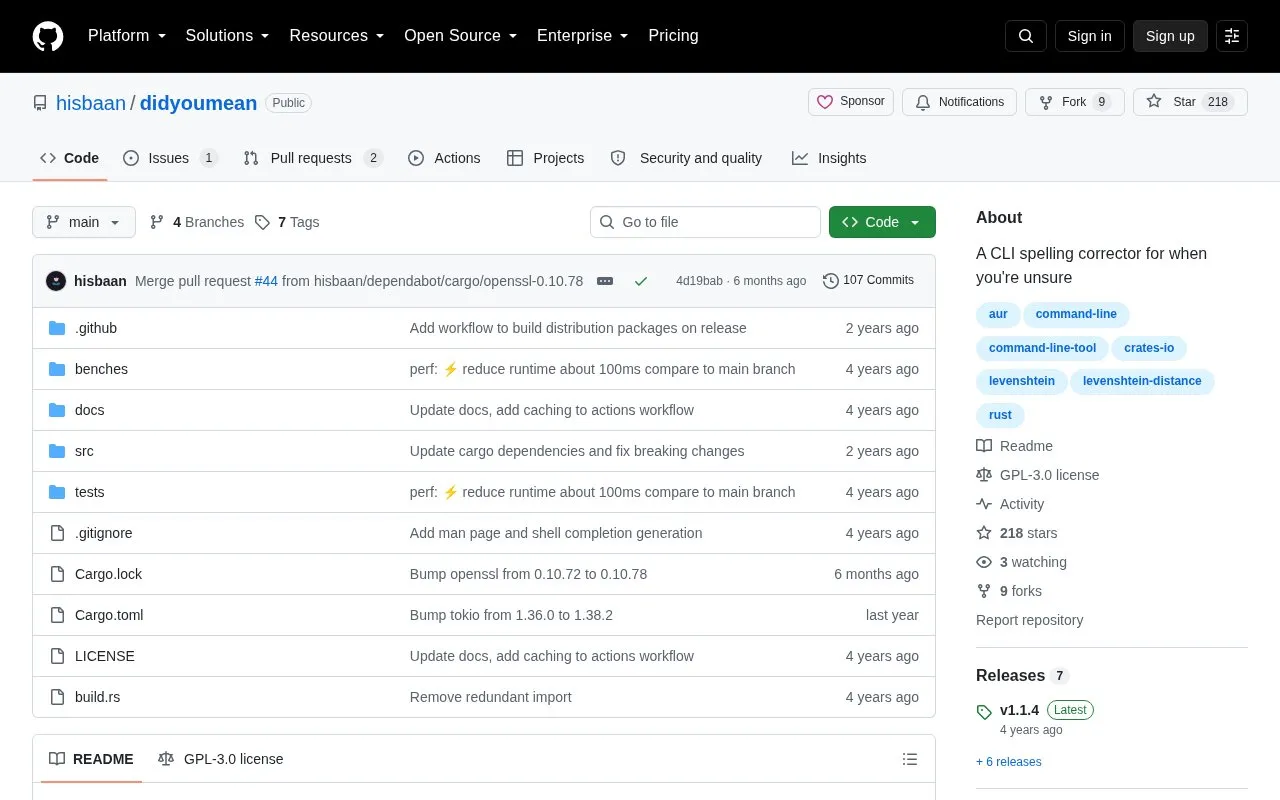Select the README tab in the file viewer

click(x=92, y=759)
